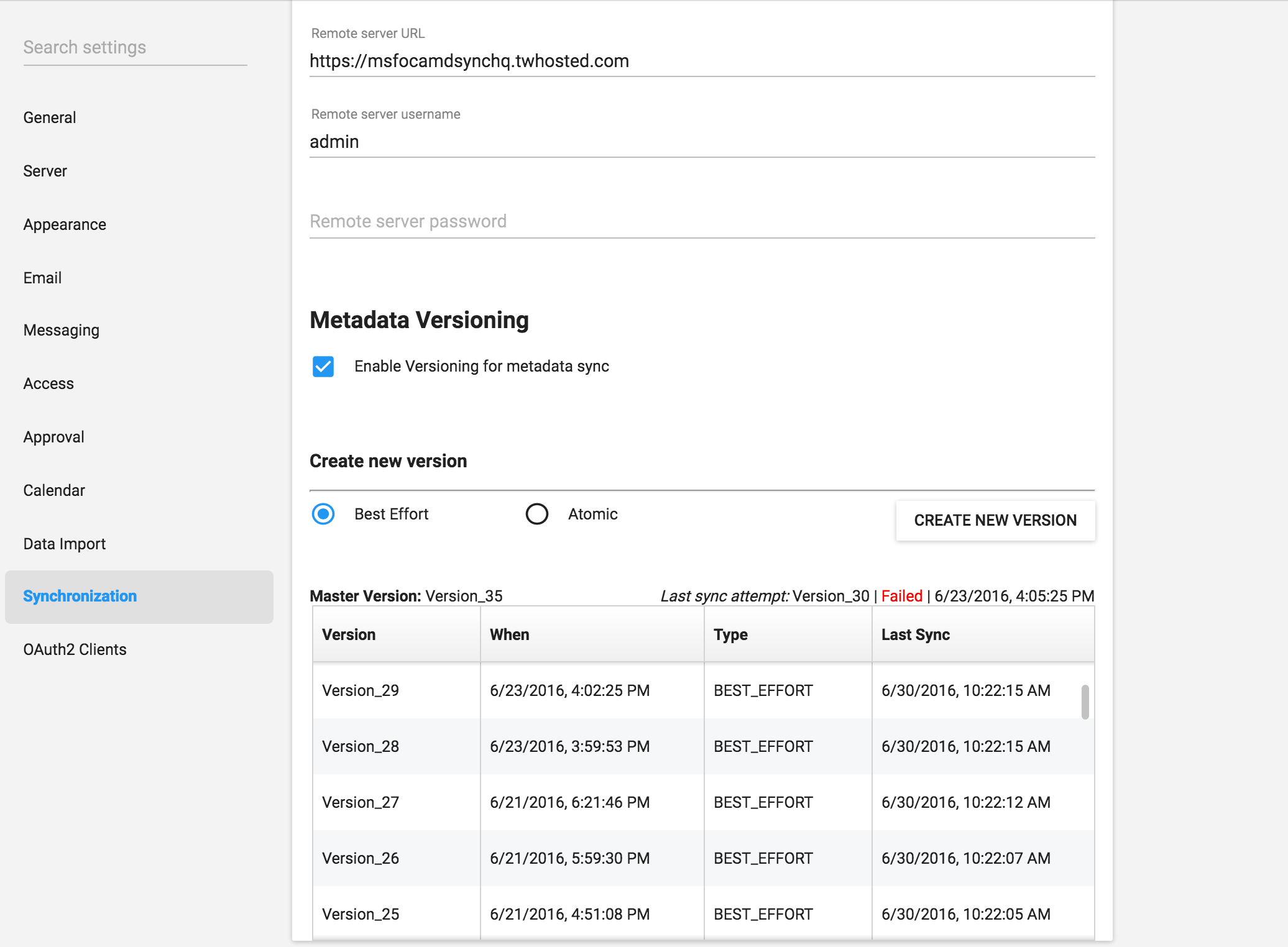The height and width of the screenshot is (947, 1288).
Task: Click the Create New Version button
Action: (x=995, y=520)
